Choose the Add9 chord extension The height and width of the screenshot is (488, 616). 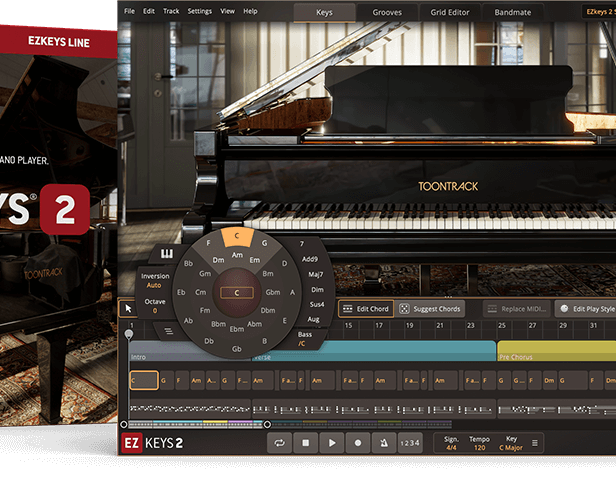tap(310, 259)
